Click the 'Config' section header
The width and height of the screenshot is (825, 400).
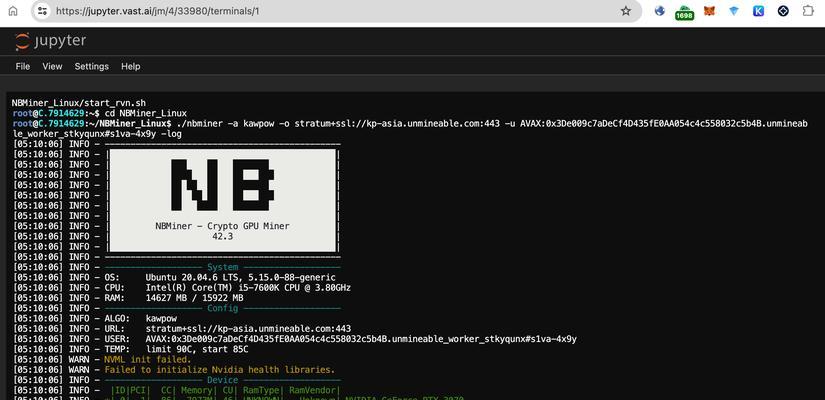[223, 308]
